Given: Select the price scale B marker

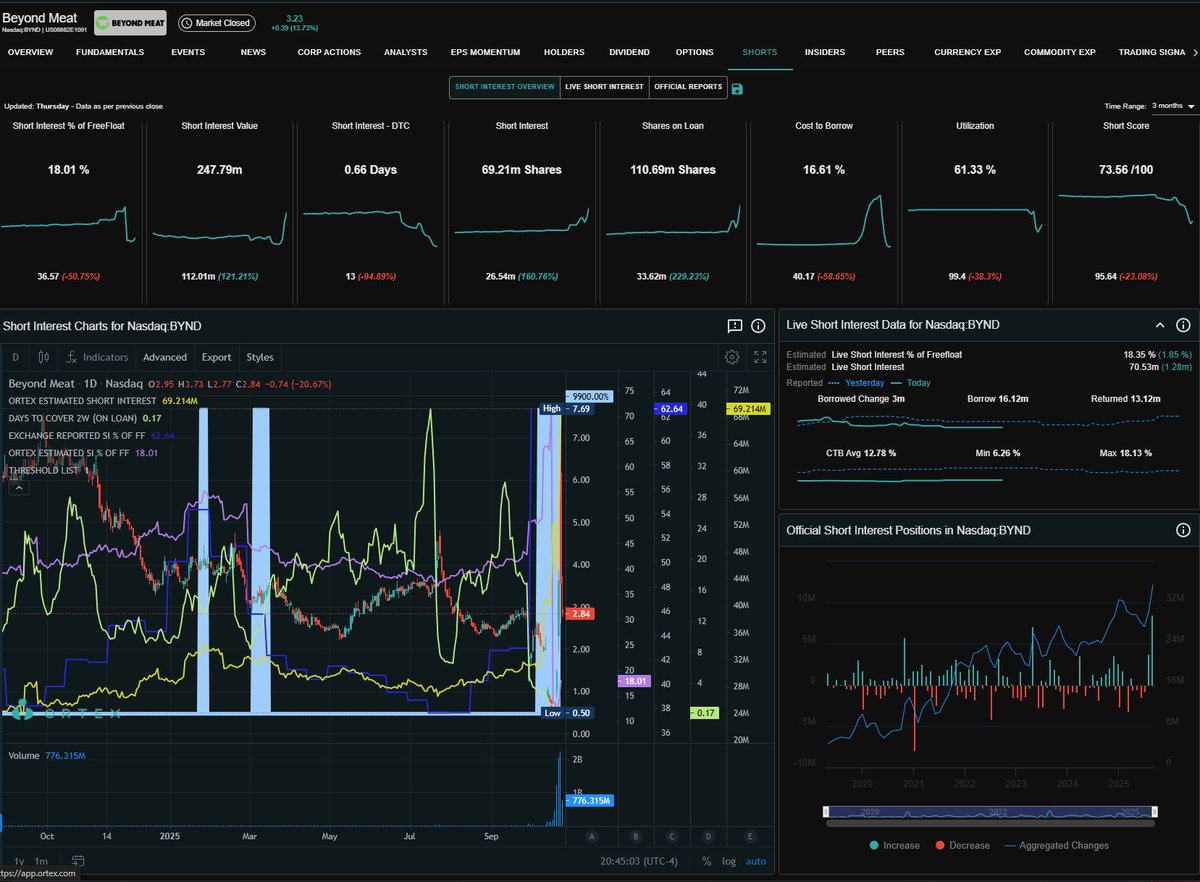Looking at the screenshot, I should [x=634, y=836].
